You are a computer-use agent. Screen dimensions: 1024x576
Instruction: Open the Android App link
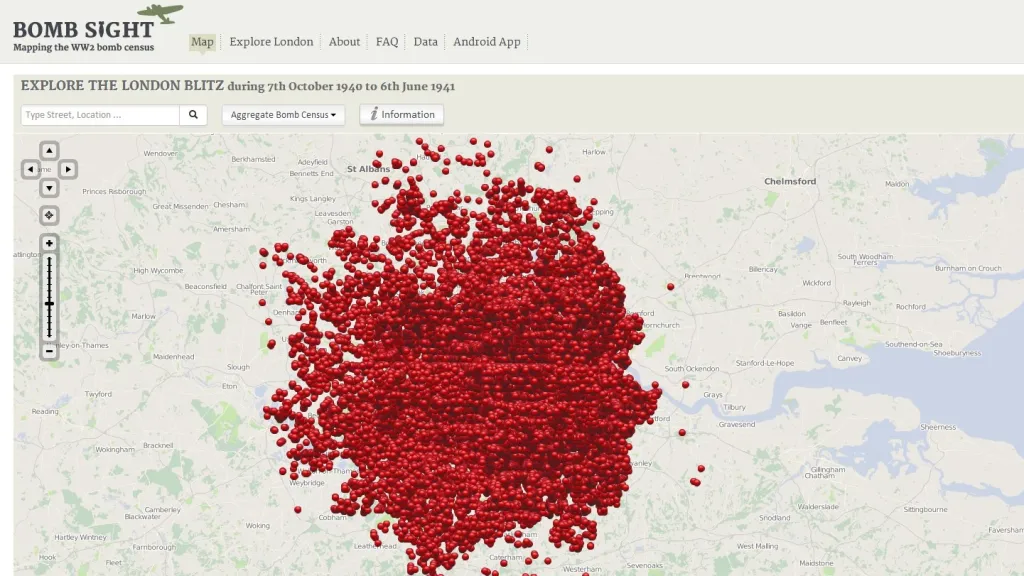[487, 42]
